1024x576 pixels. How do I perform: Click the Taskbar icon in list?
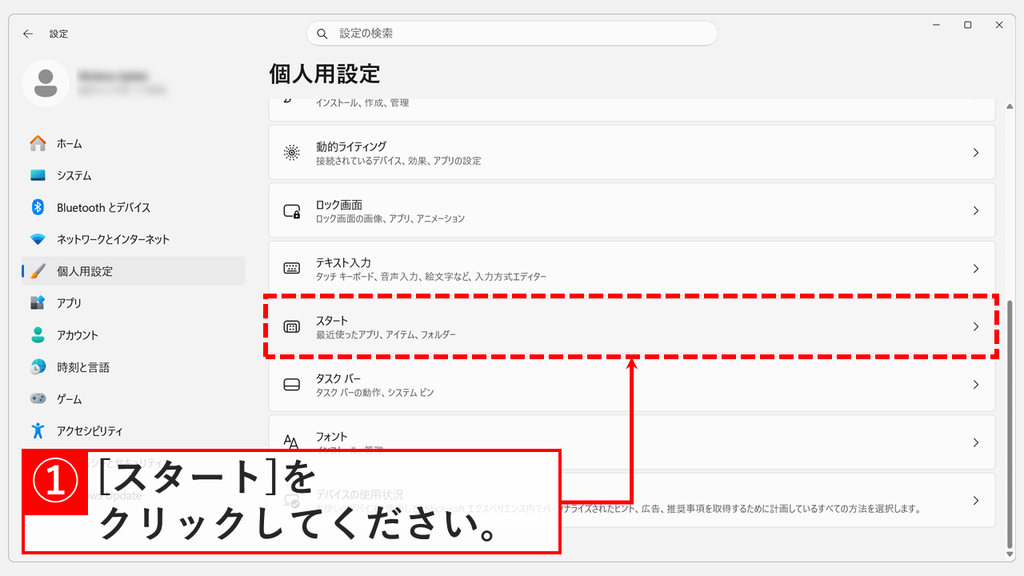click(292, 385)
